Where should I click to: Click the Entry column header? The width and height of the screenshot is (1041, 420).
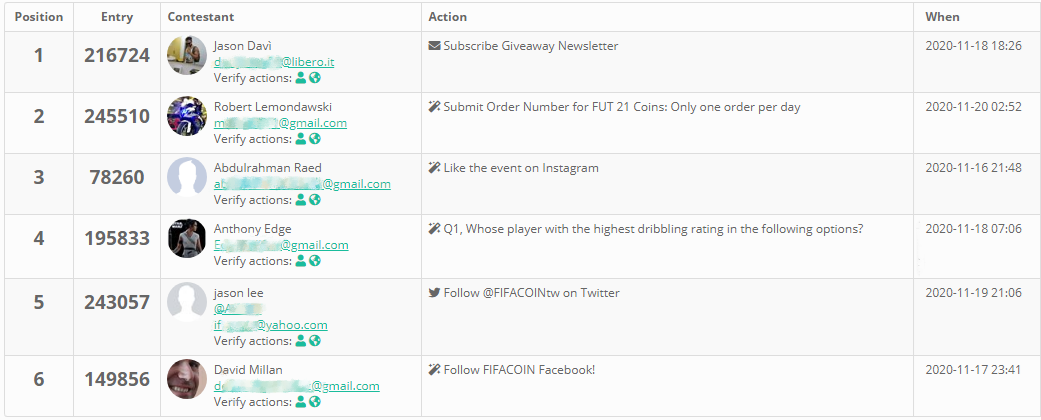pos(117,17)
